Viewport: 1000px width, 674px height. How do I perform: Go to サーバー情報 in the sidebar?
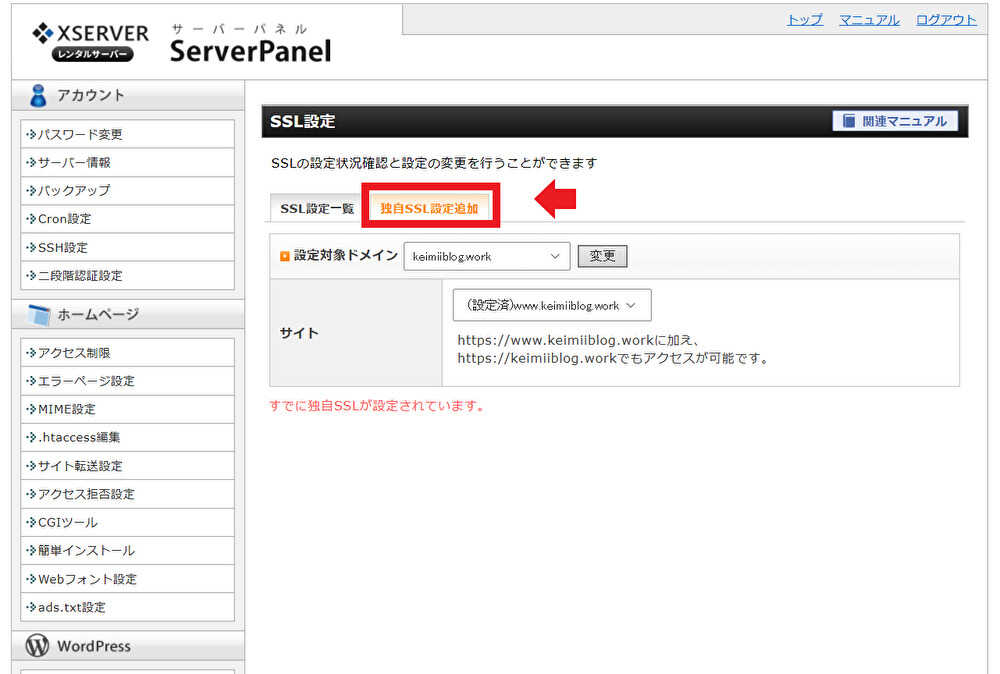coord(74,162)
